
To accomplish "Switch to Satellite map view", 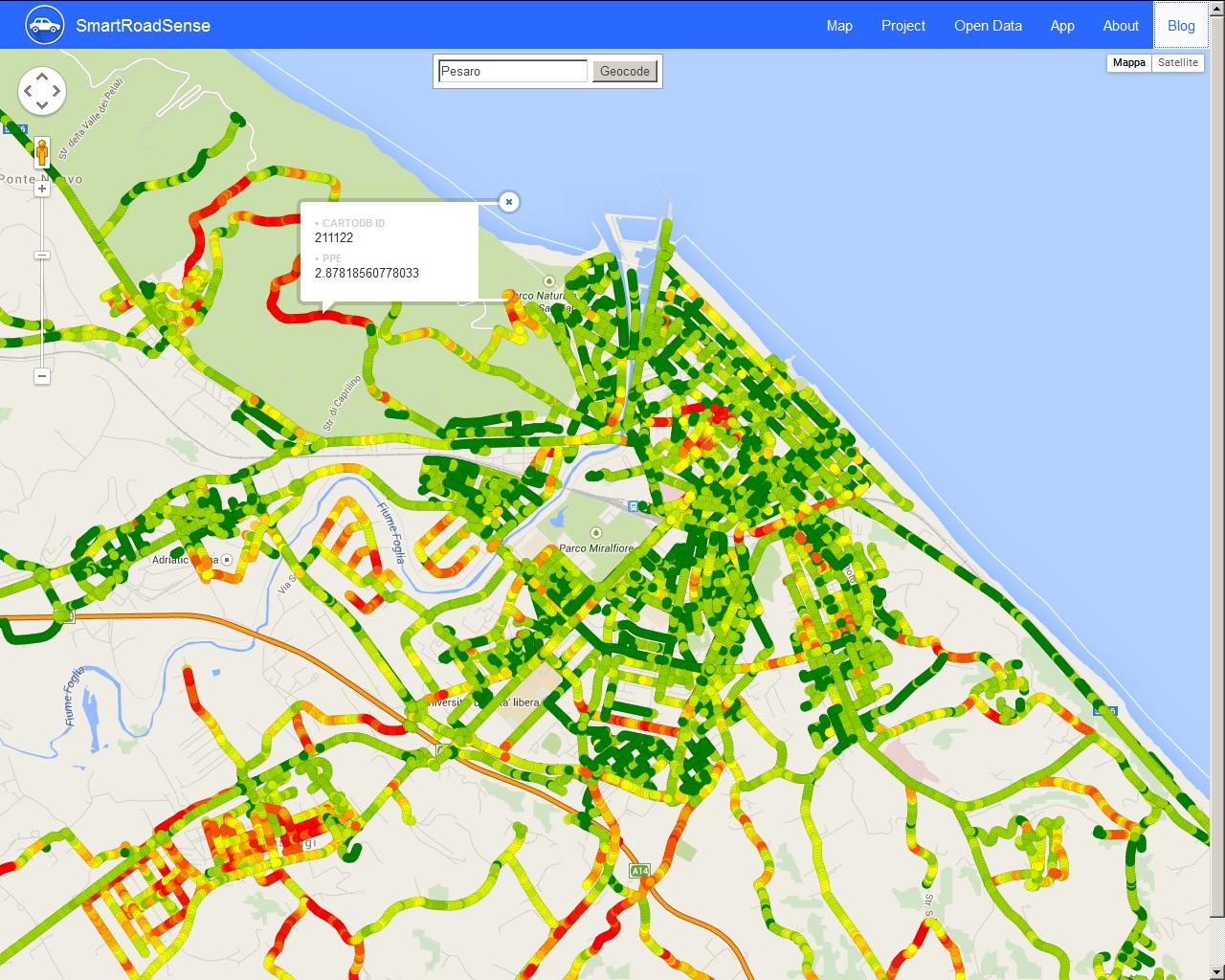I will click(1177, 62).
